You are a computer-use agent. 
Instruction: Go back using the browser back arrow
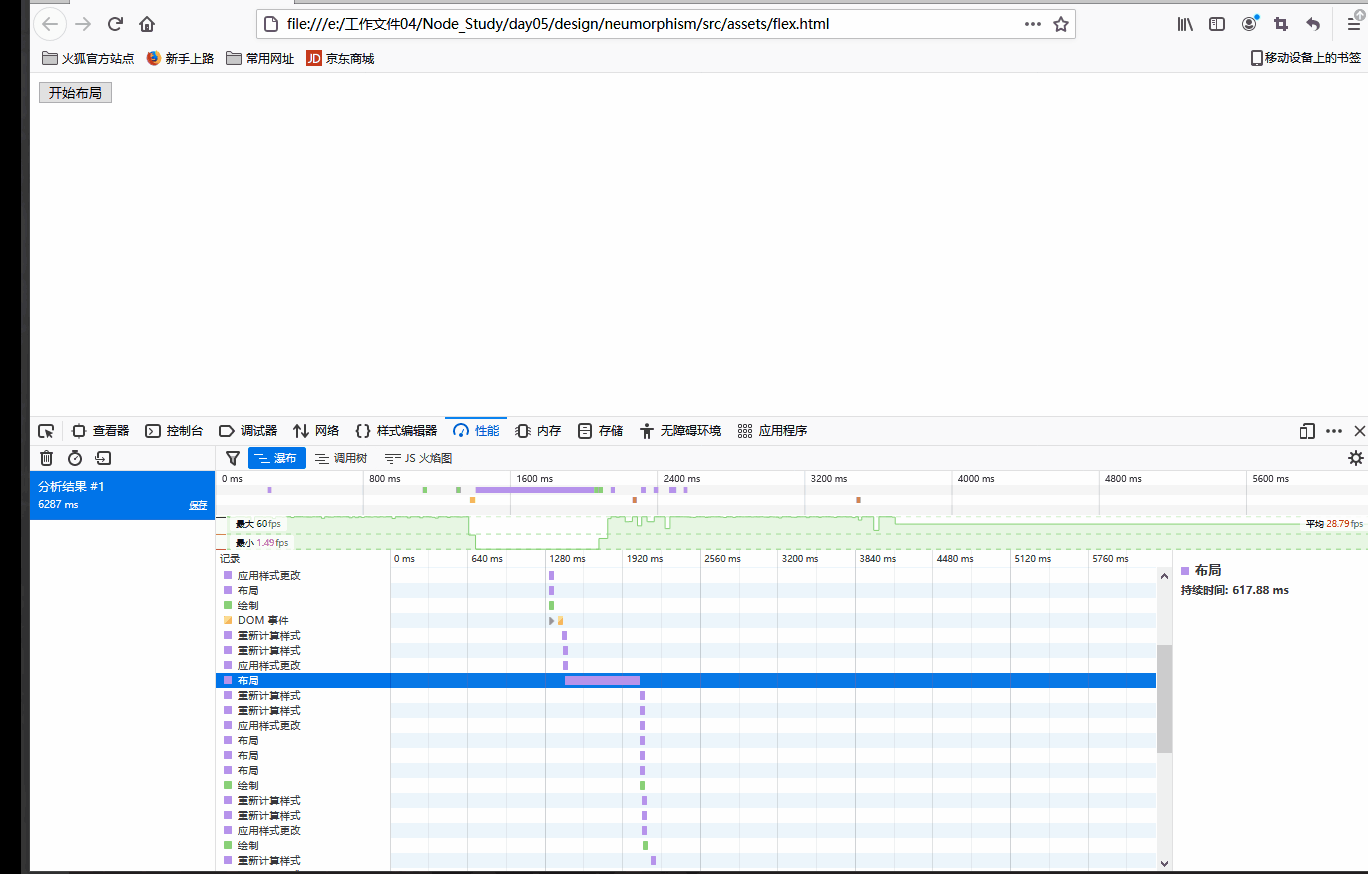point(50,24)
